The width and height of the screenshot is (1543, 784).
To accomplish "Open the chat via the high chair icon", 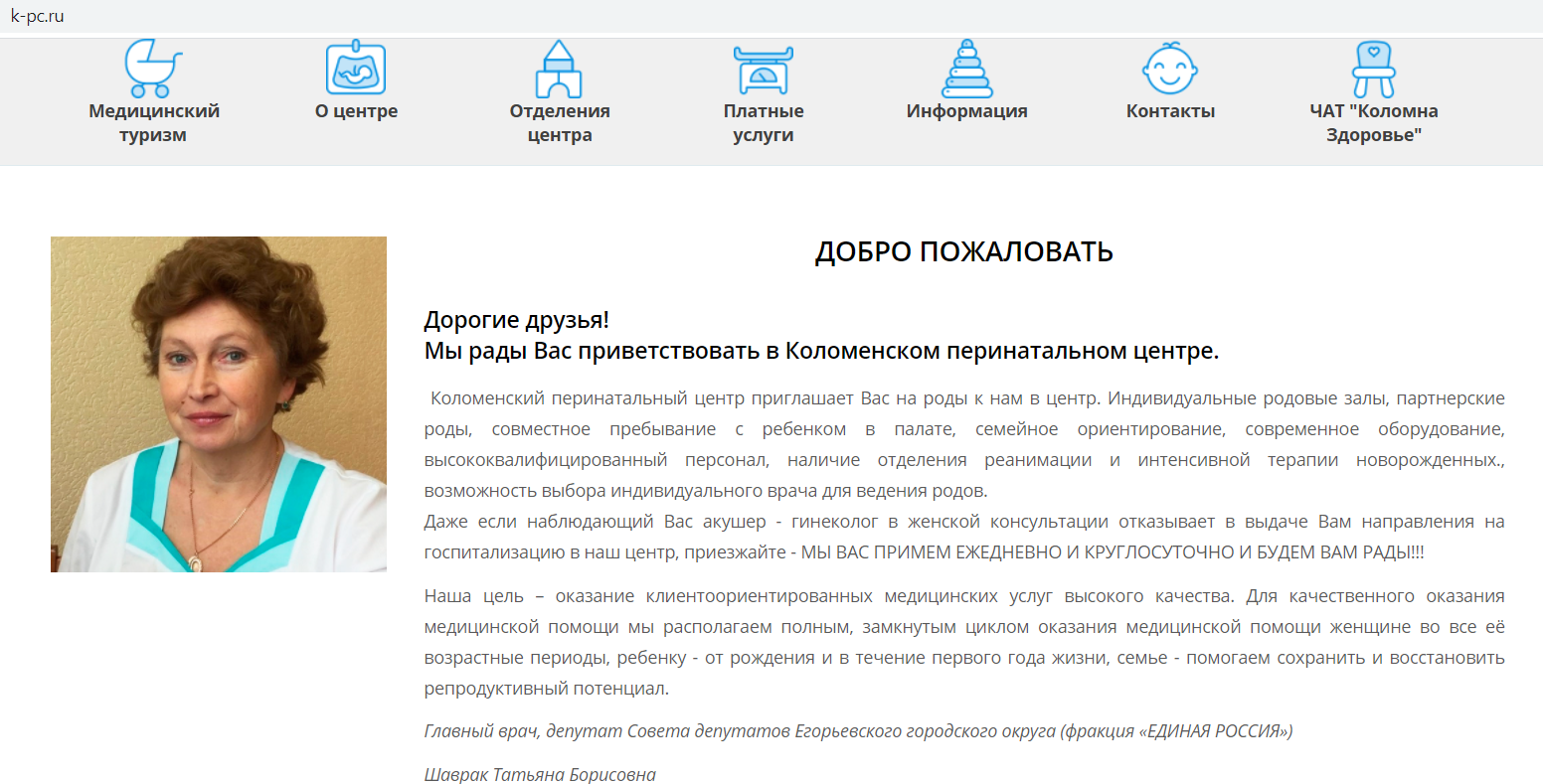I will [x=1374, y=66].
